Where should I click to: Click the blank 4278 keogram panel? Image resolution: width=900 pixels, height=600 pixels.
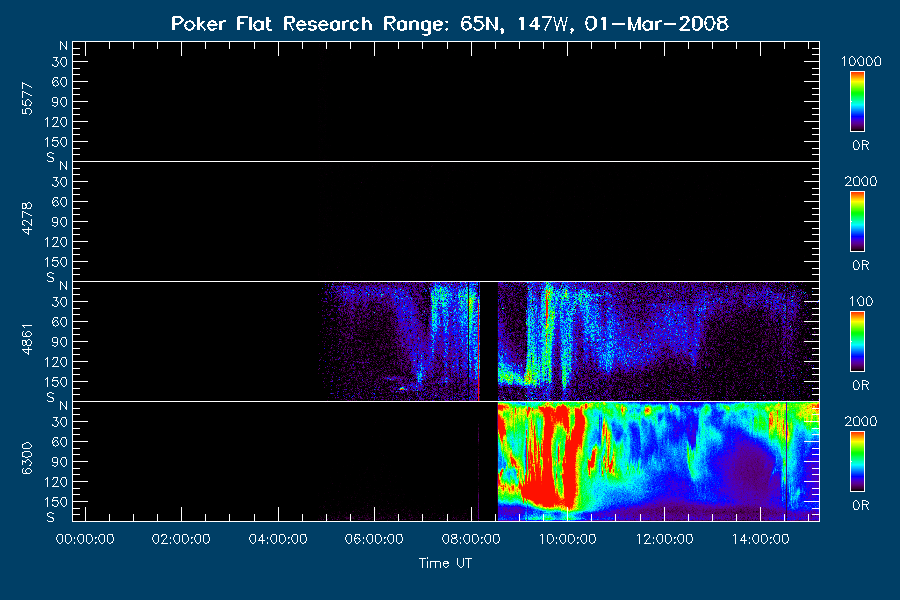[x=446, y=222]
